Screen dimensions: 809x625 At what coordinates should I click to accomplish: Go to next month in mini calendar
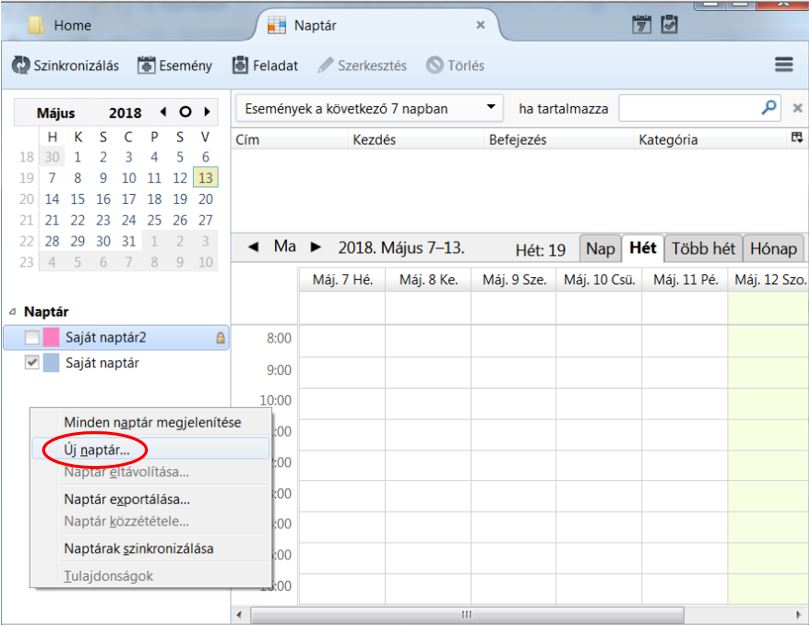tap(206, 113)
